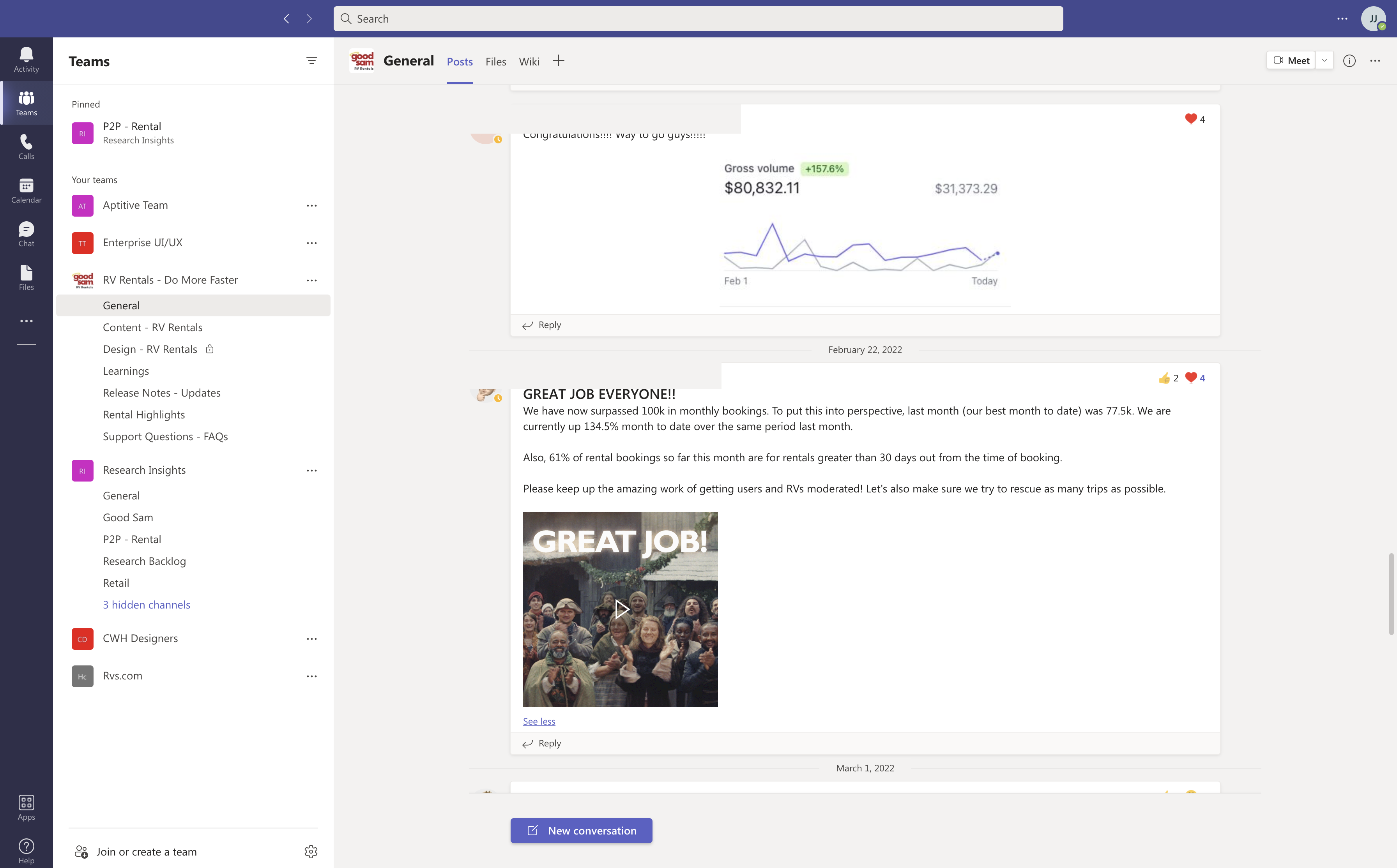Switch to the Files tab
Viewport: 1397px width, 868px height.
pyautogui.click(x=495, y=62)
